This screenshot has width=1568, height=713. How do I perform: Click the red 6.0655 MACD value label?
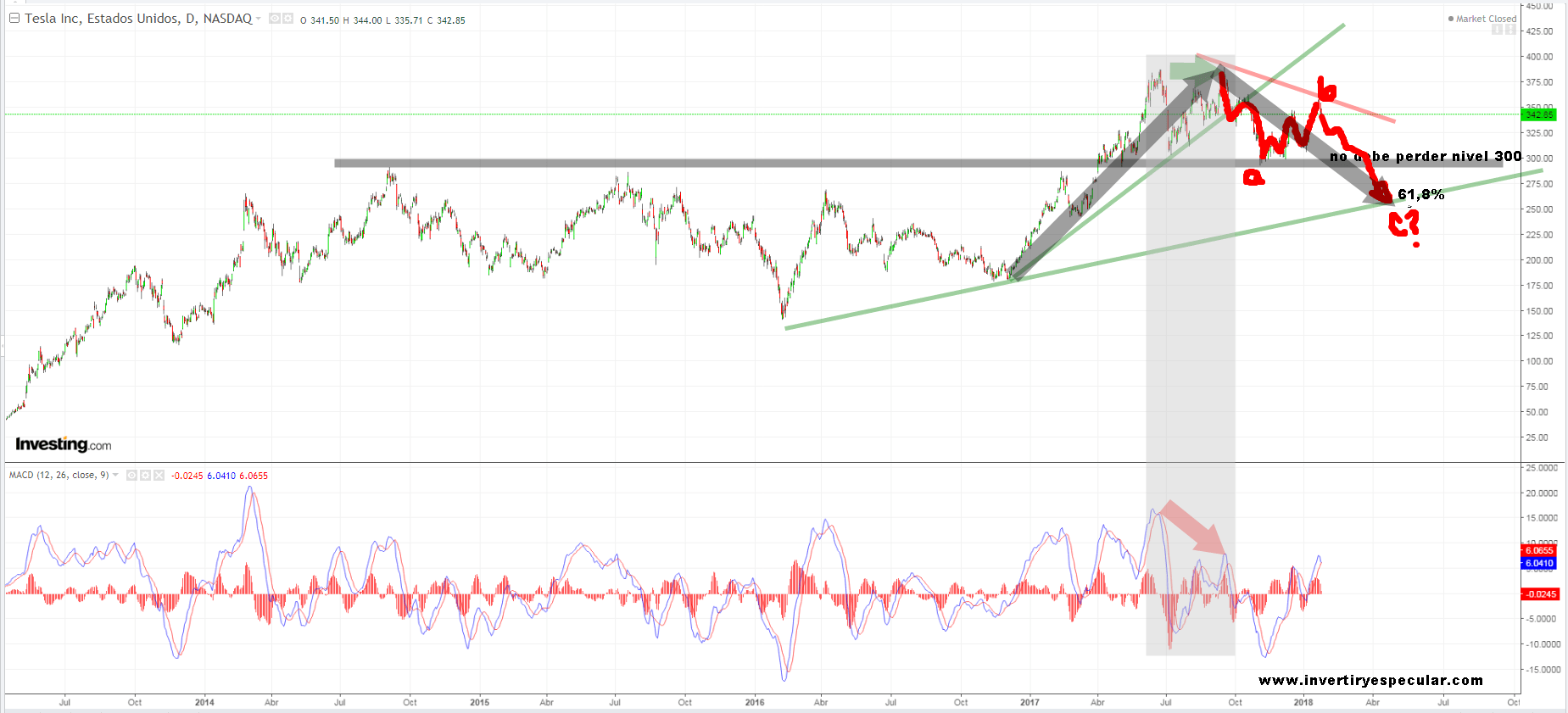coord(1539,550)
